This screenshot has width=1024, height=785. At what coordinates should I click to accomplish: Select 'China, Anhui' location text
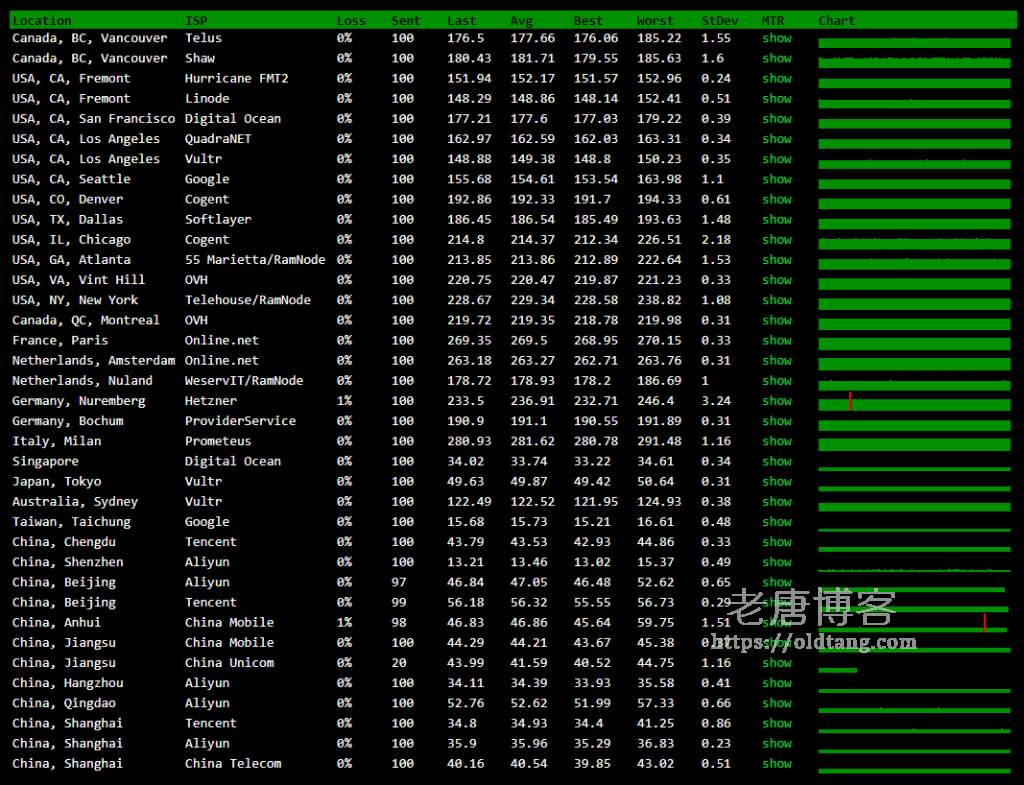57,622
